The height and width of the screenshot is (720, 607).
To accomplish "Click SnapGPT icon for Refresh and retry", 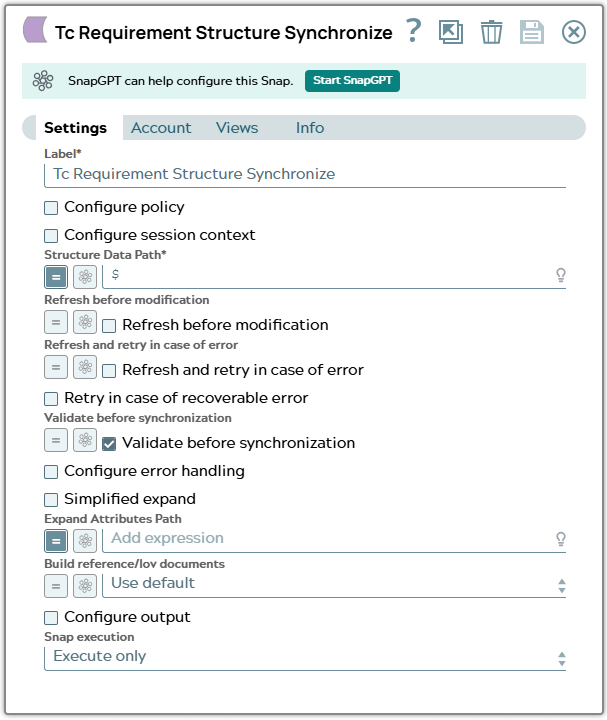I will coord(85,367).
